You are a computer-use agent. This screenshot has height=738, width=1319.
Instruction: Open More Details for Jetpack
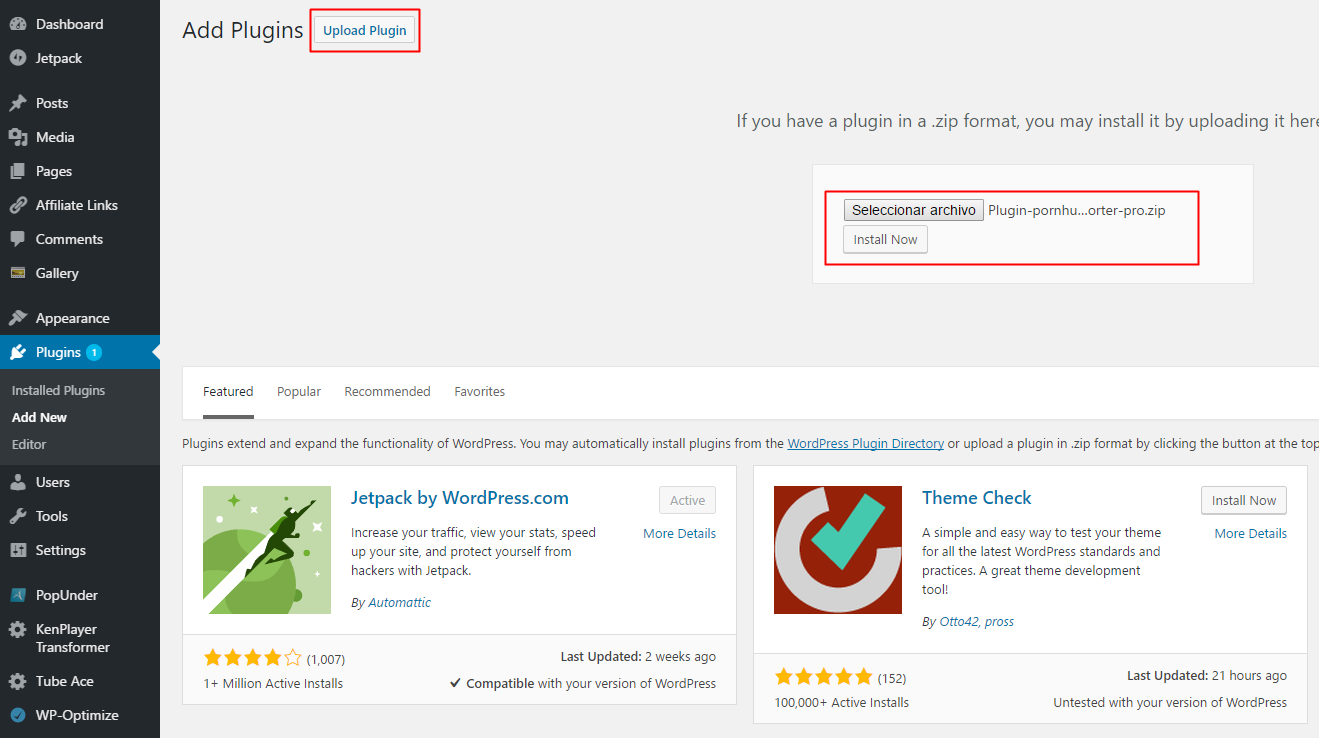[x=680, y=533]
